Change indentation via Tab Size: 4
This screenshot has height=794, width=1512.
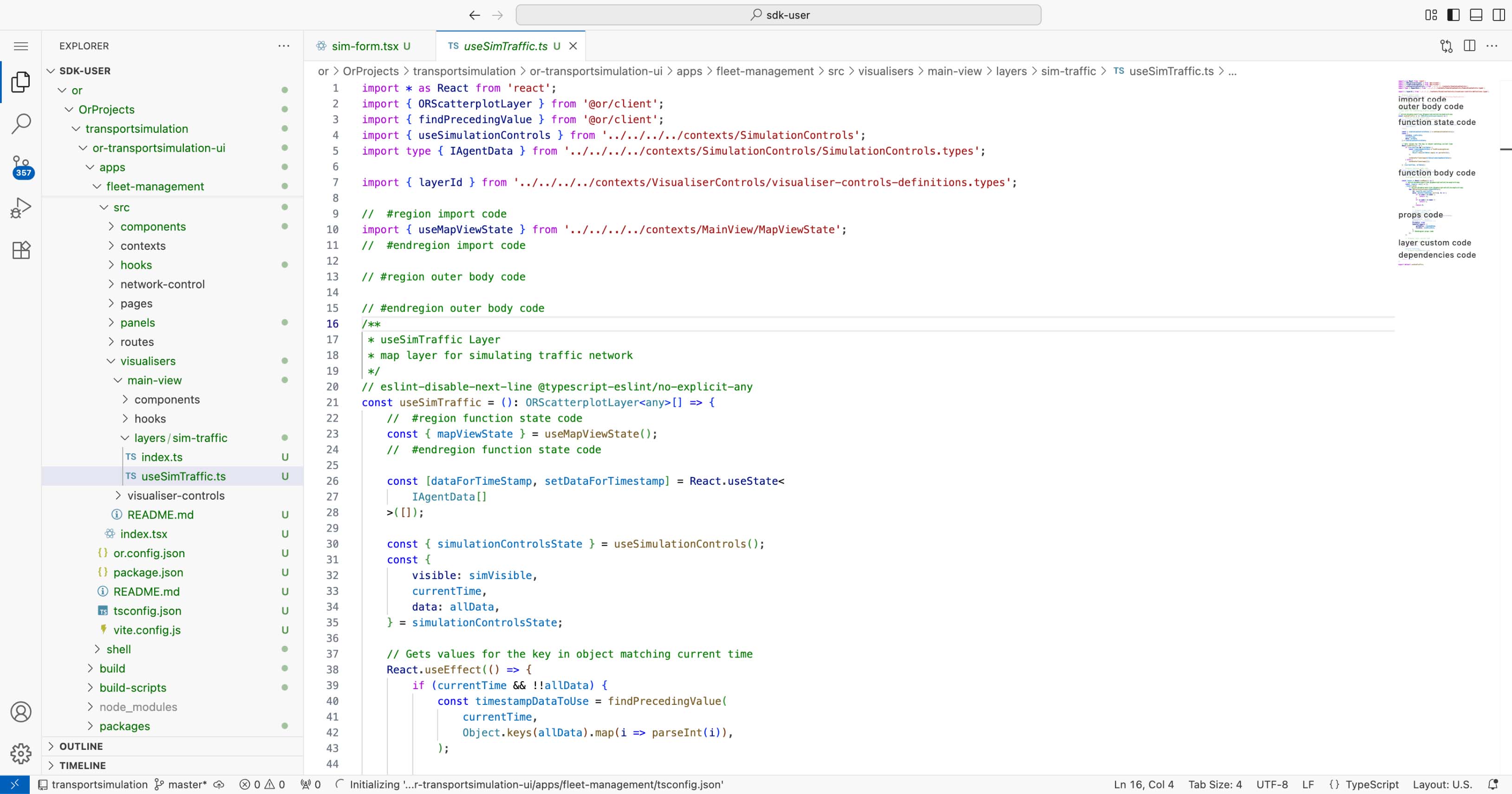pos(1215,785)
